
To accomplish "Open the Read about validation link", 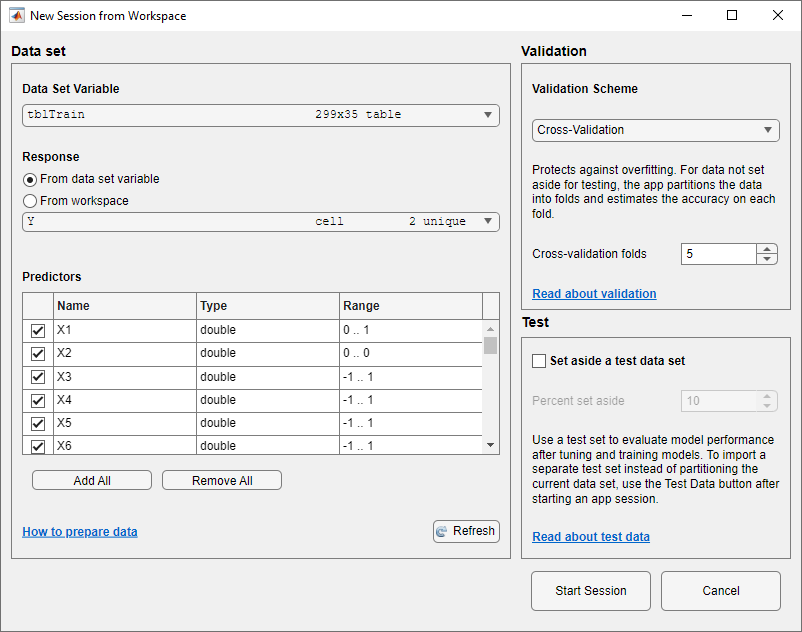I will click(594, 293).
